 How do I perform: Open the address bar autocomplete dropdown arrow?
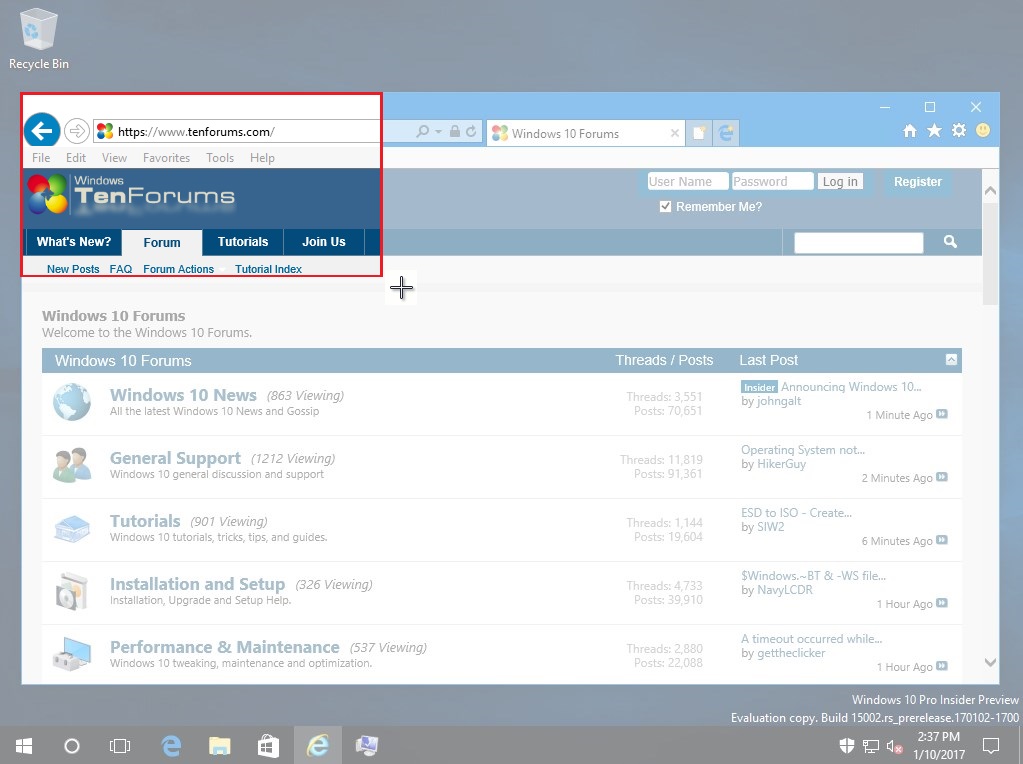(438, 132)
